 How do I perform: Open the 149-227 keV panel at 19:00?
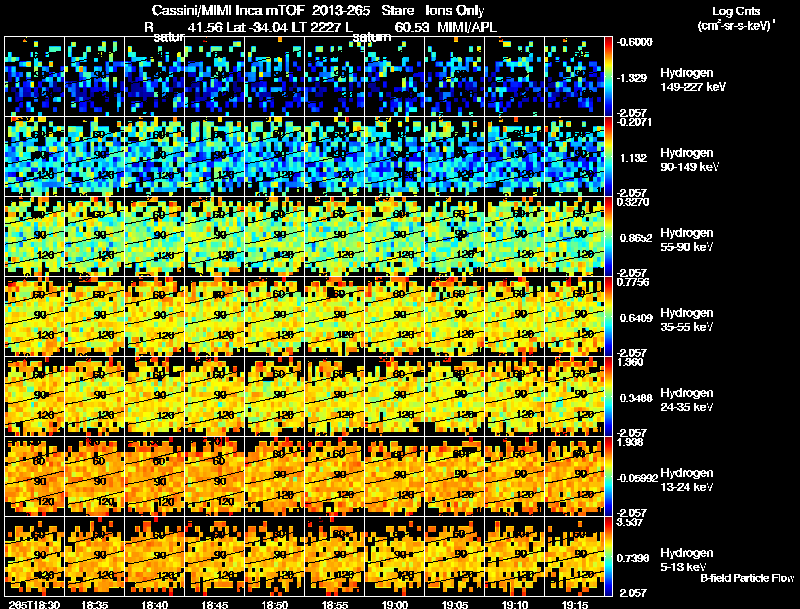click(x=394, y=77)
